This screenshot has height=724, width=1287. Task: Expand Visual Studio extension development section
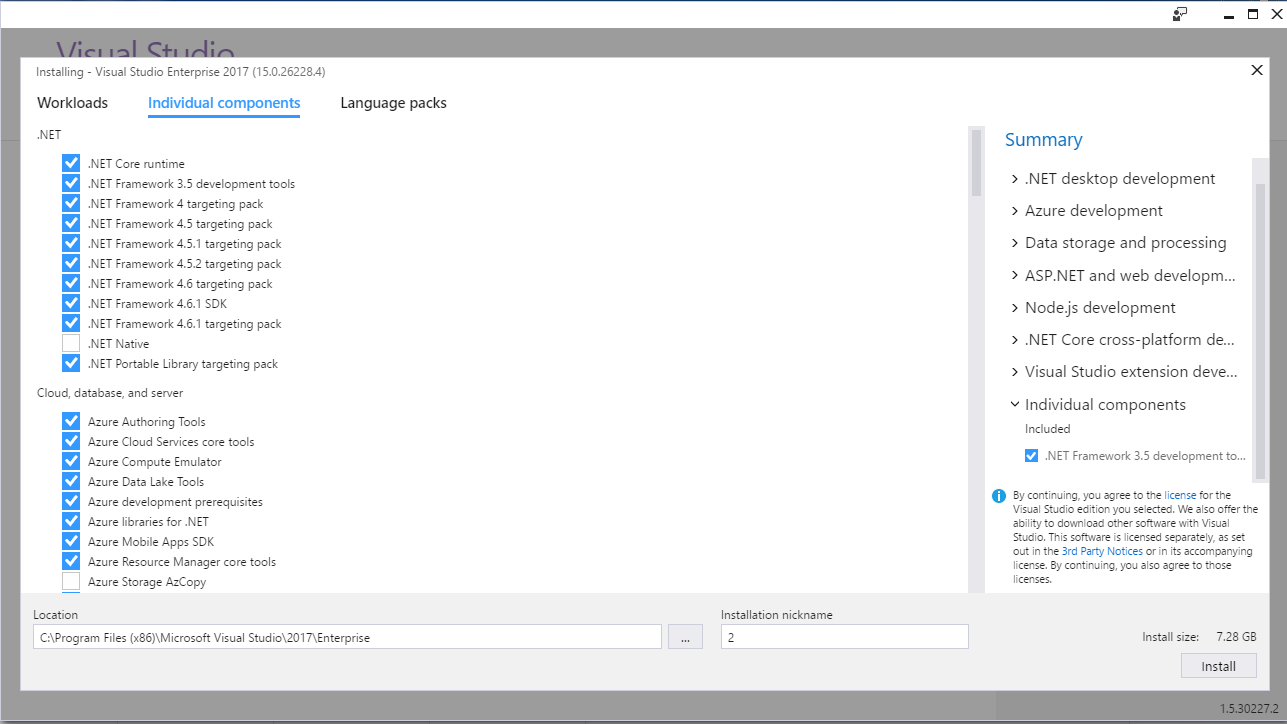click(x=1015, y=372)
